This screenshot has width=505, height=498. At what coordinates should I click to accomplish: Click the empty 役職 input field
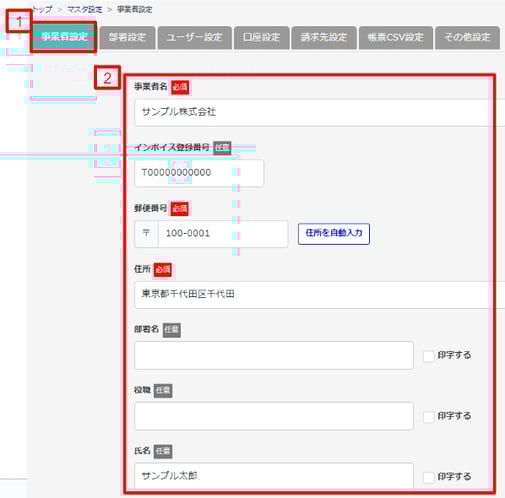coord(274,416)
